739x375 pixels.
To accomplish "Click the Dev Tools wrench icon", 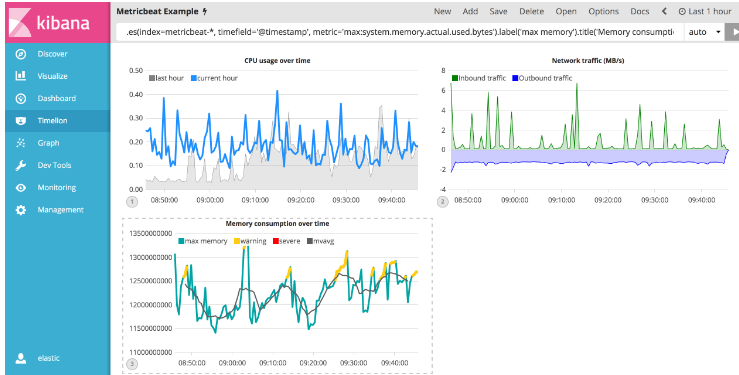I will (21, 165).
